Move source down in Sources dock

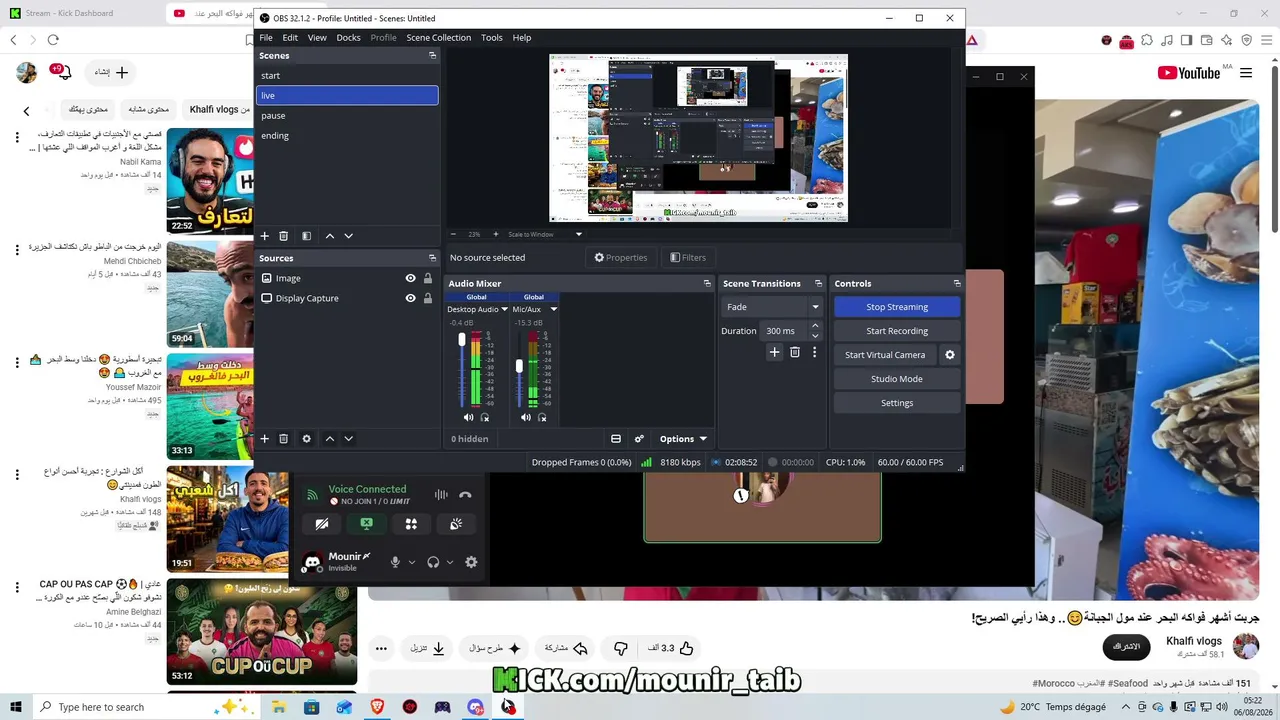click(x=348, y=439)
